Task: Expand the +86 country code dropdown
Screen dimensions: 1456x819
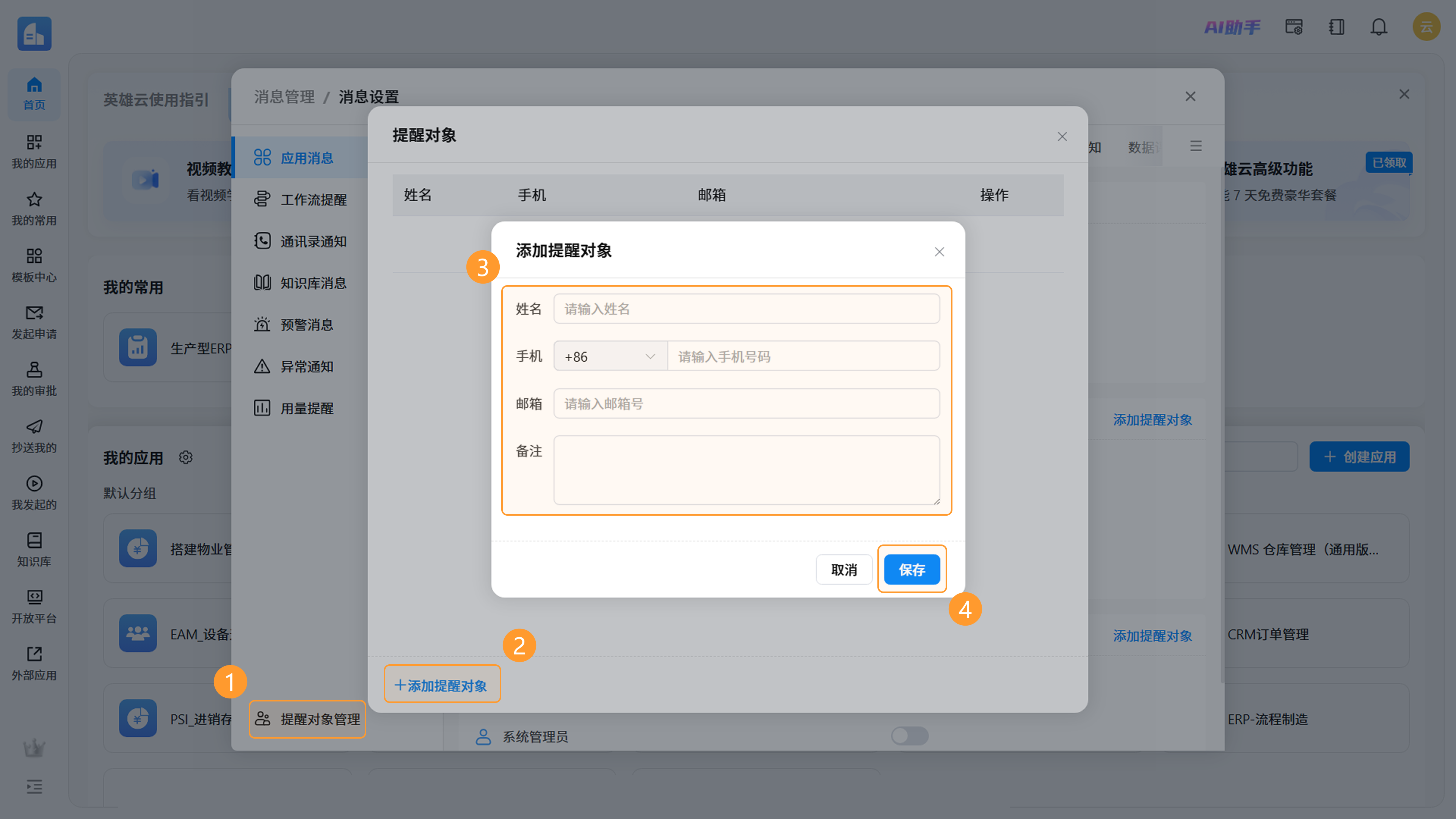Action: coord(610,356)
